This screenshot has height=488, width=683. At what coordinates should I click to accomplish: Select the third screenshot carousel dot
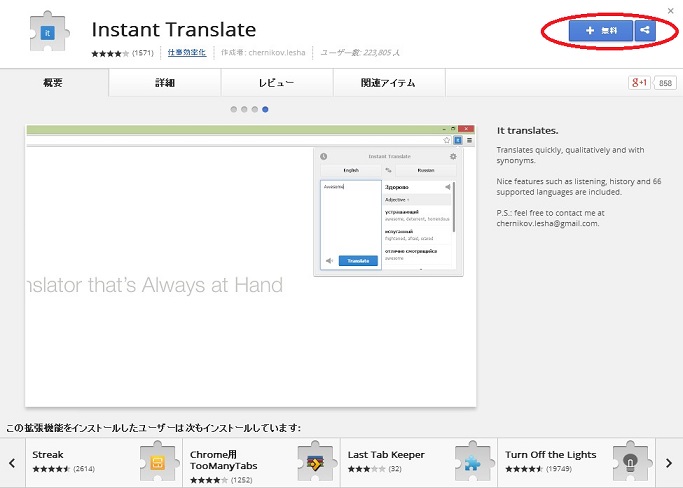point(255,109)
